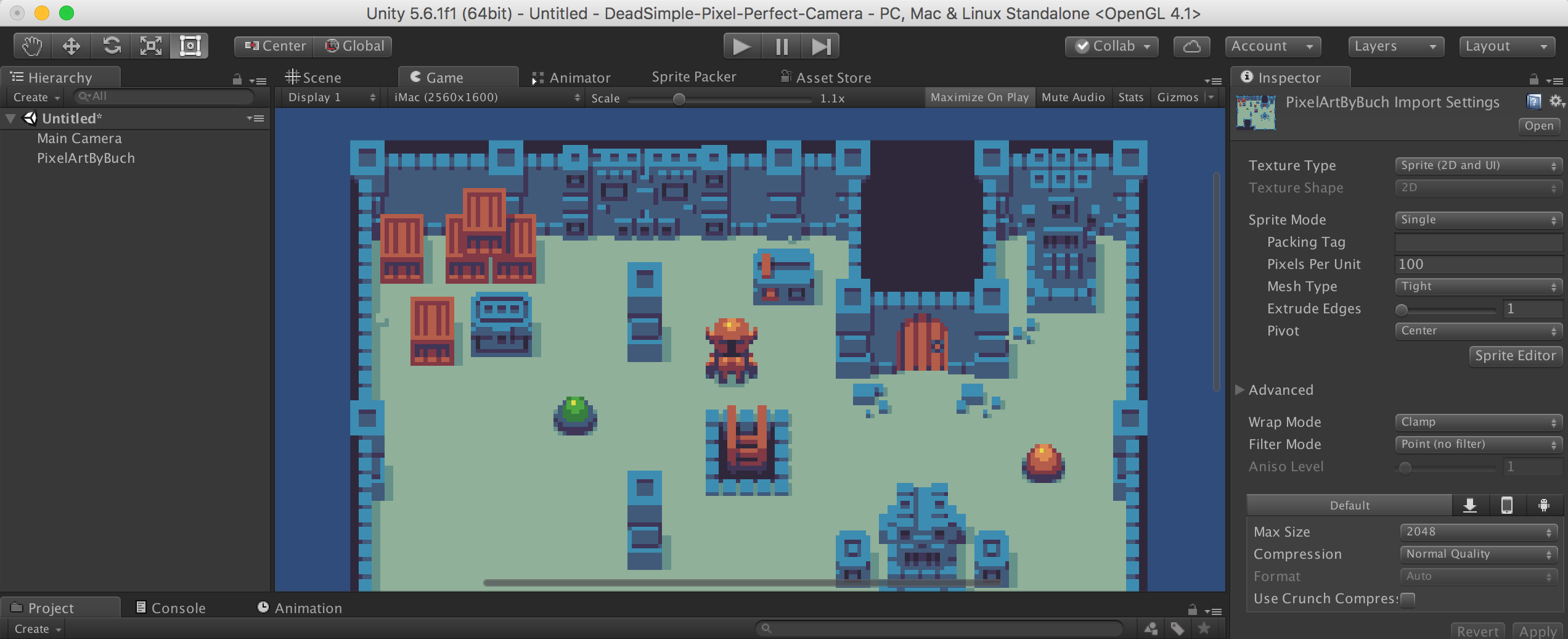Adjust the Game view Scale slider
This screenshot has width=1568, height=639.
(679, 99)
